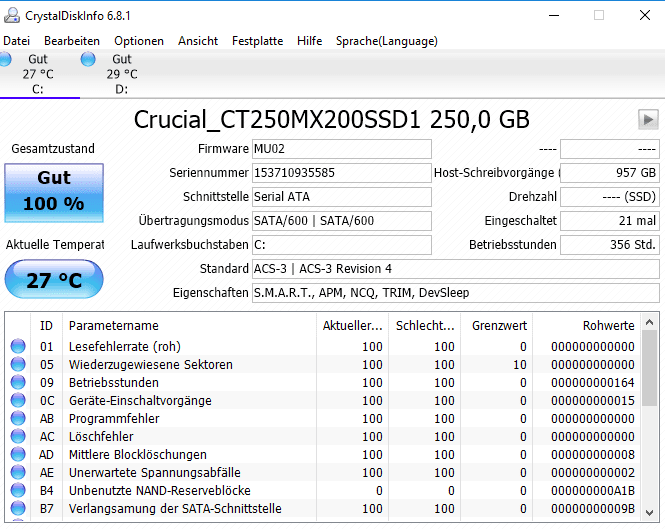Select the Unbenutzte NAND-Reserveblöcke row text
Screen dimensions: 665x529
(x=159, y=490)
